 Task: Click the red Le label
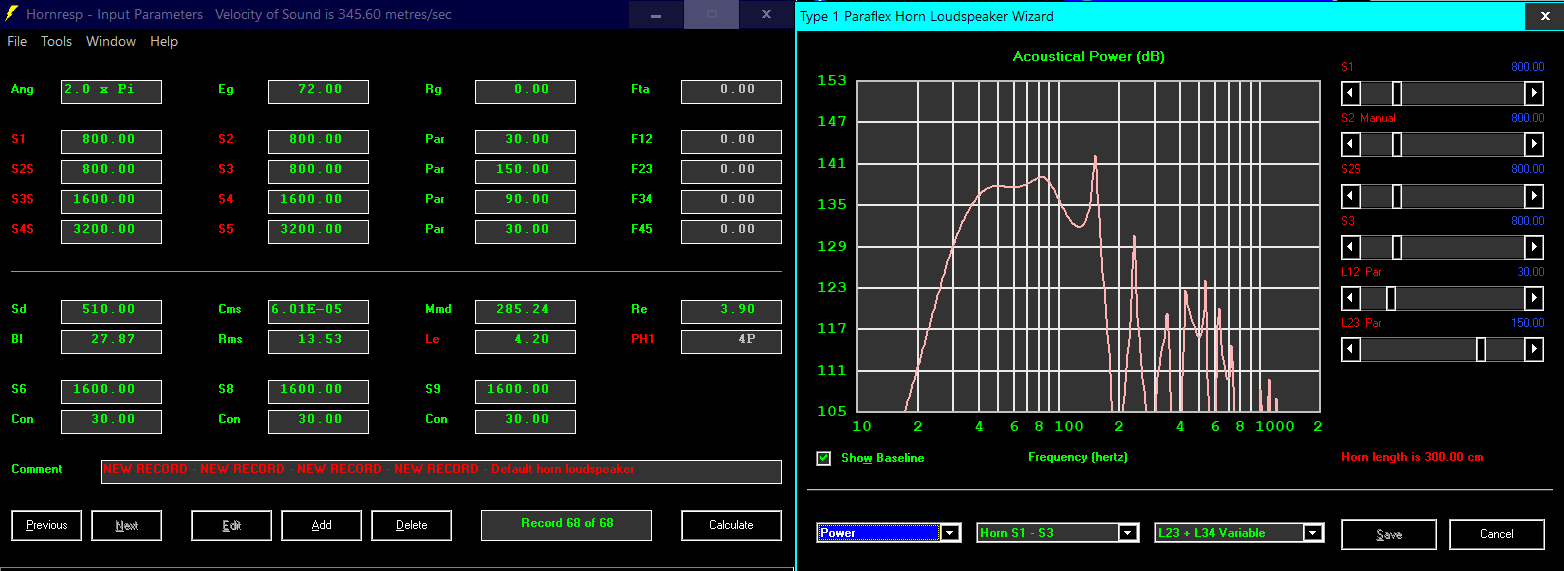tap(431, 339)
